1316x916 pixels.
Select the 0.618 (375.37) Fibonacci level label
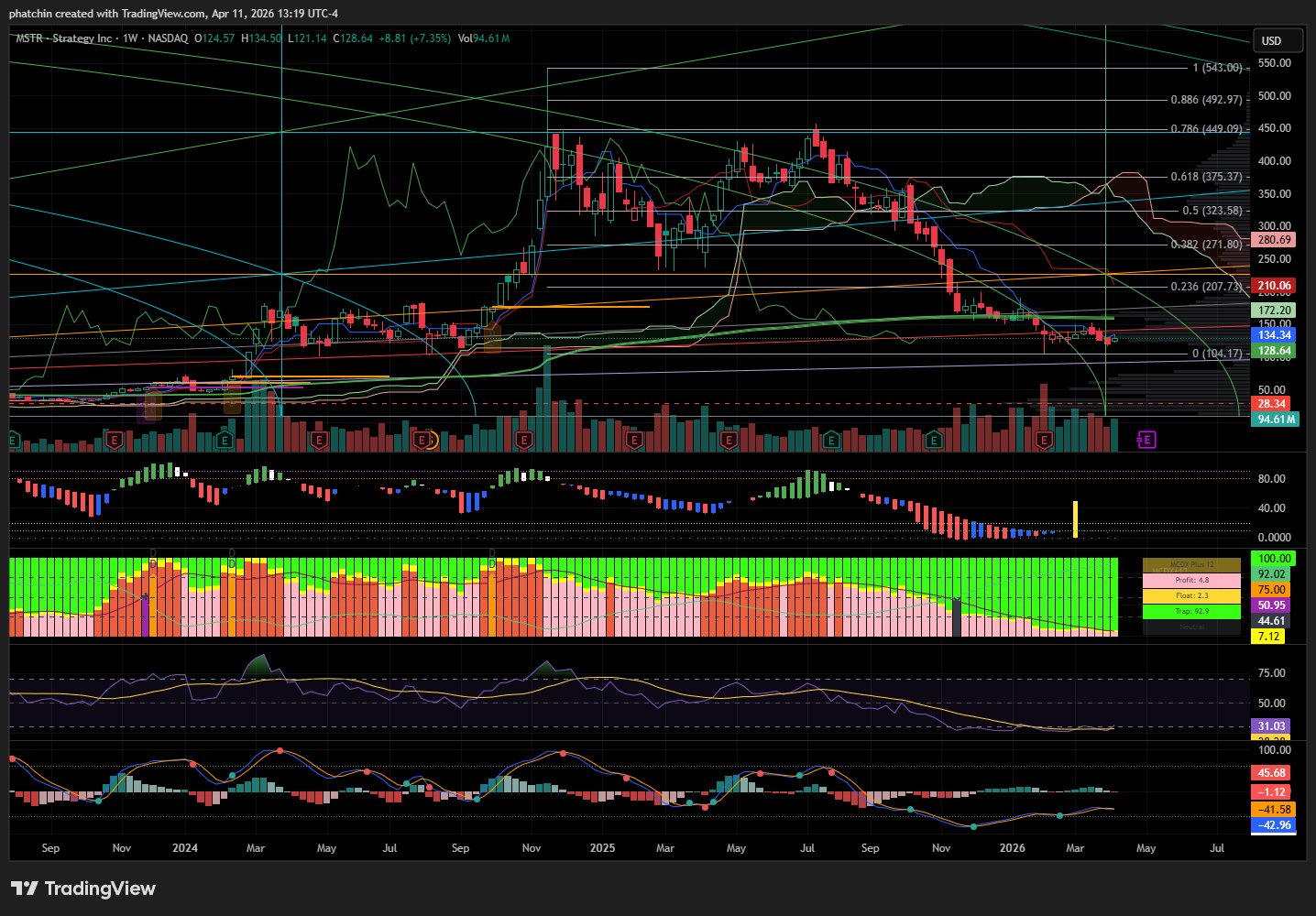(x=1207, y=177)
